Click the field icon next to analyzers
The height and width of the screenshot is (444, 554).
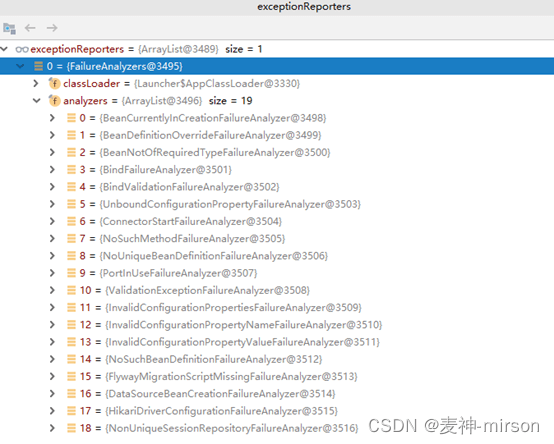click(54, 101)
